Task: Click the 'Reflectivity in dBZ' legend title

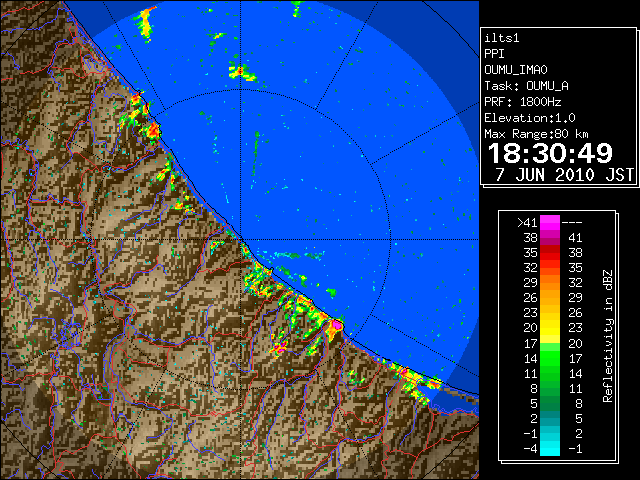Action: [608, 336]
